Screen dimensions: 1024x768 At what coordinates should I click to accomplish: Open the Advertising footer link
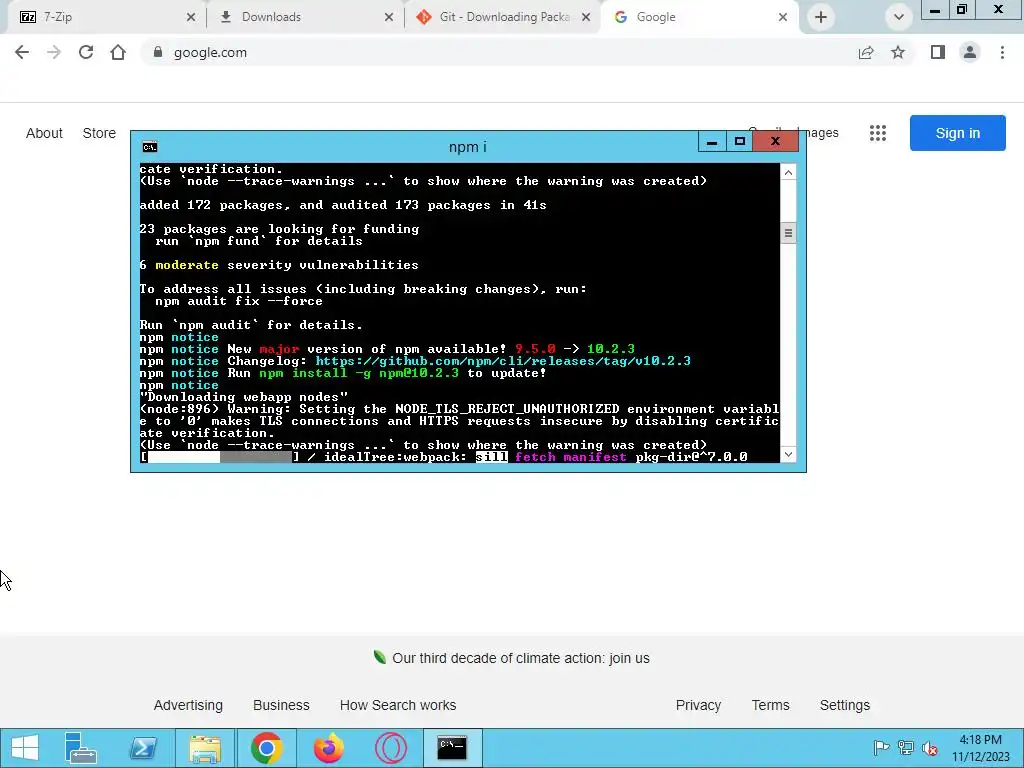tap(188, 705)
